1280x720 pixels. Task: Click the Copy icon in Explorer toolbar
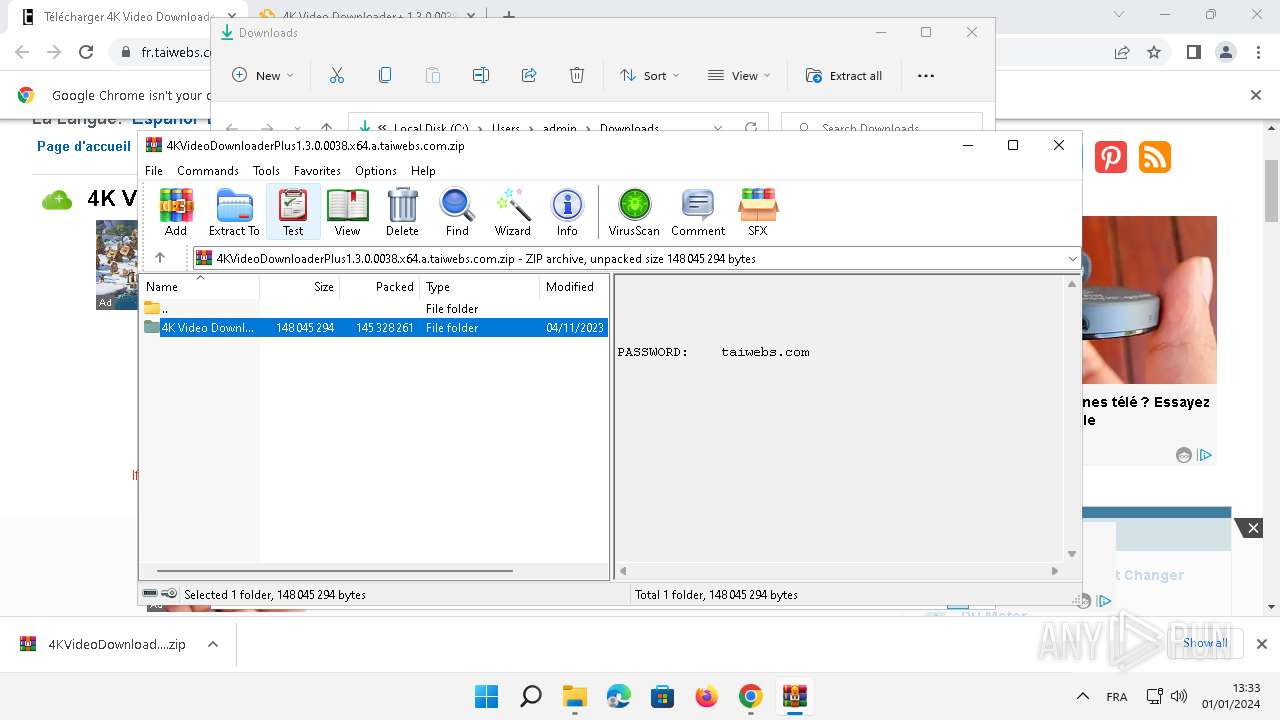click(385, 75)
